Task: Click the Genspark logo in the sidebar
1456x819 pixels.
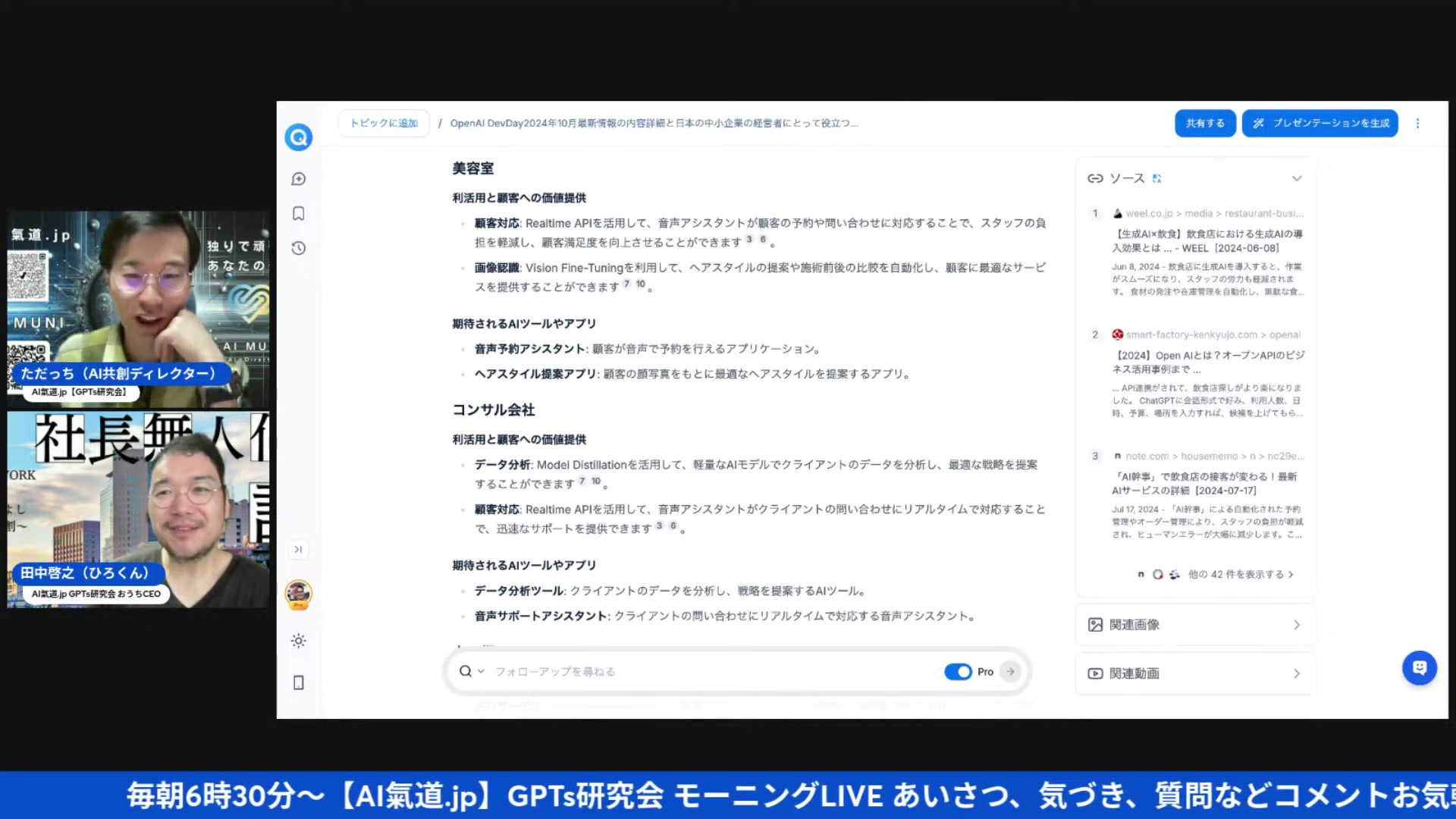Action: point(299,137)
